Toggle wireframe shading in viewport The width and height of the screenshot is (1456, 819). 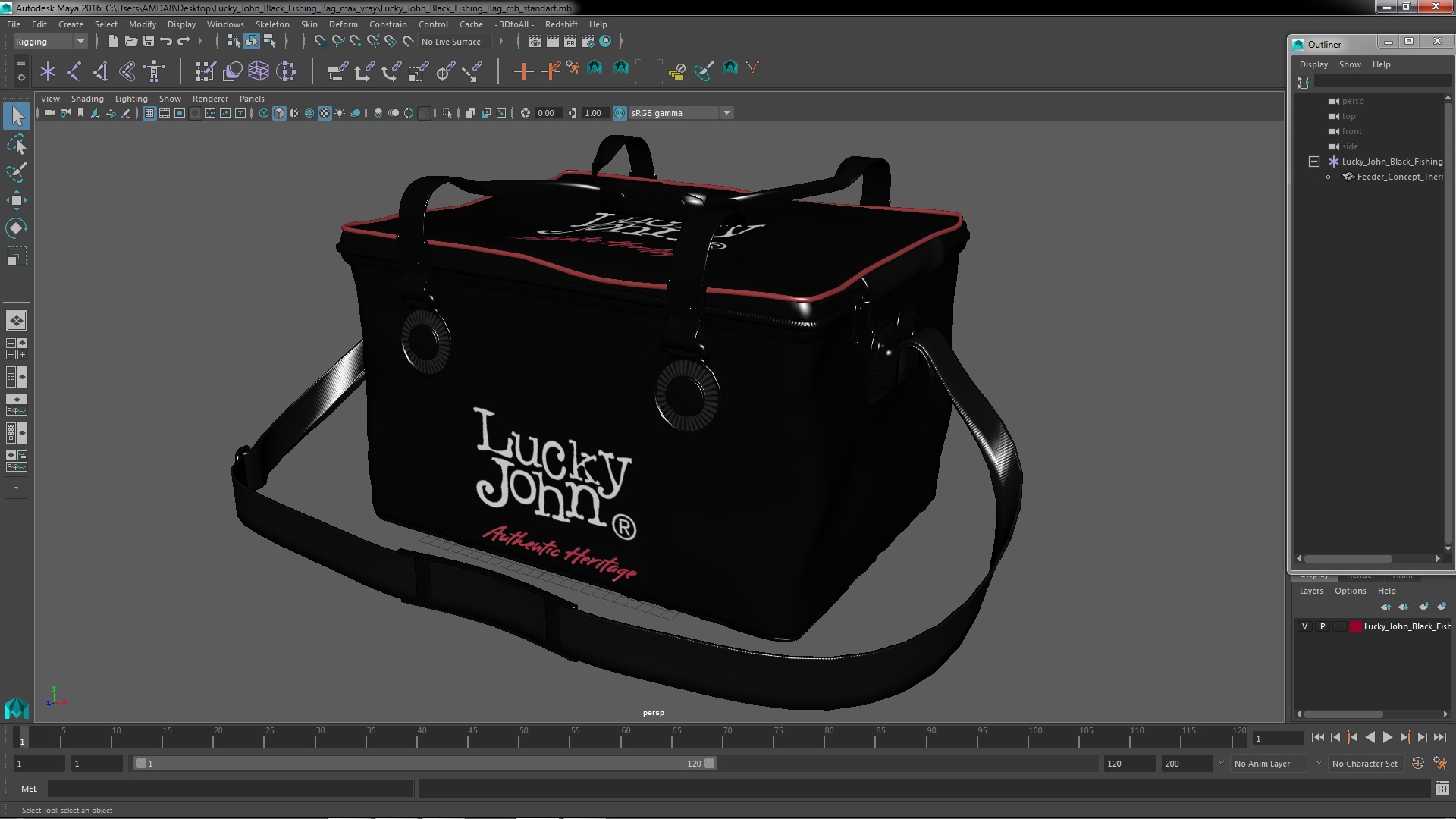pos(264,113)
